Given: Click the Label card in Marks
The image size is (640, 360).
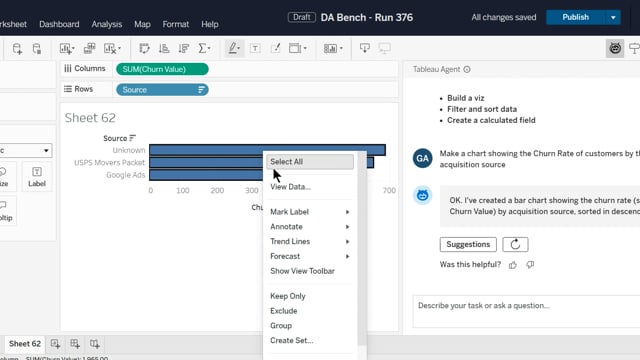Looking at the screenshot, I should pos(37,177).
